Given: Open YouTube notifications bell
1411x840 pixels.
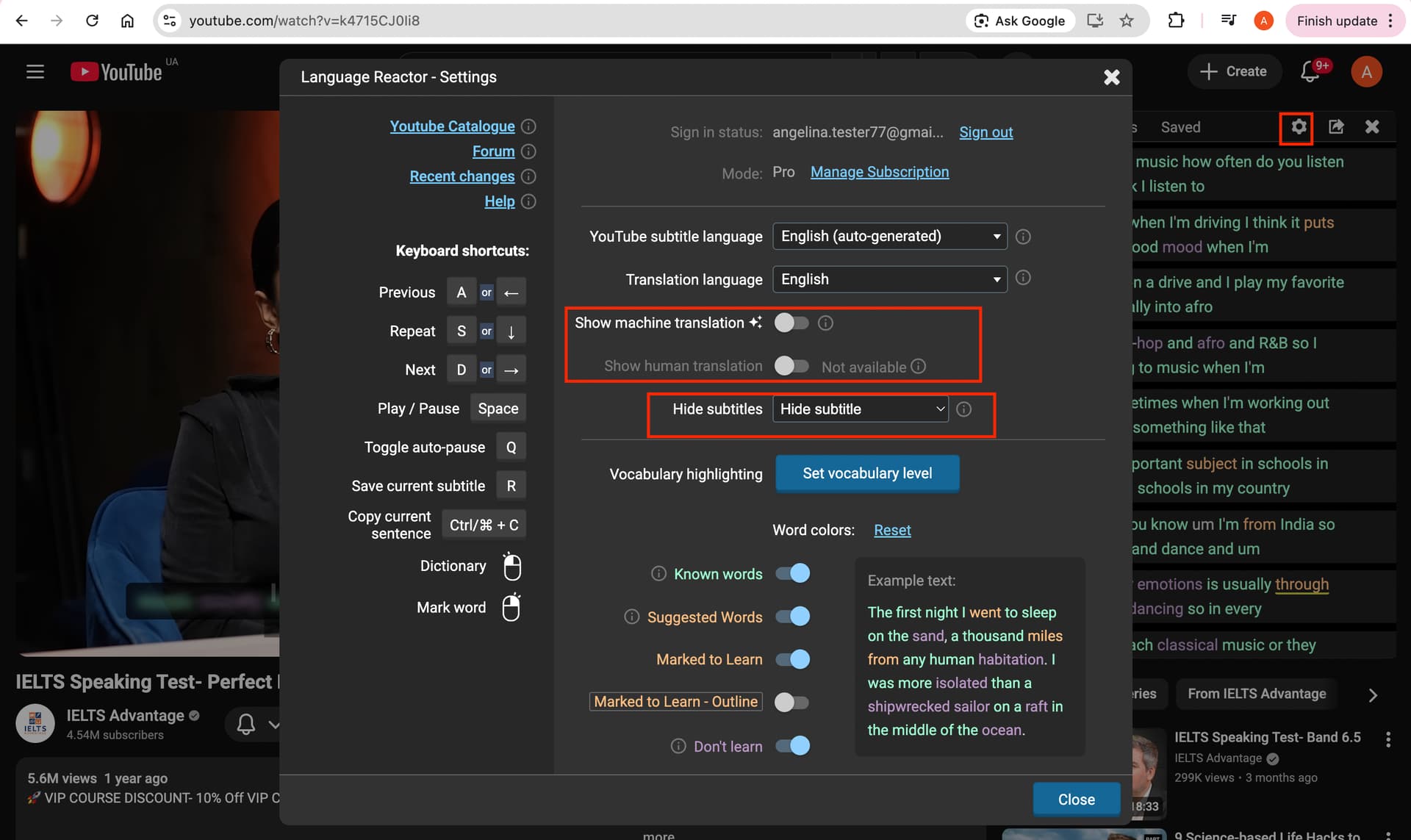Looking at the screenshot, I should coord(1310,72).
